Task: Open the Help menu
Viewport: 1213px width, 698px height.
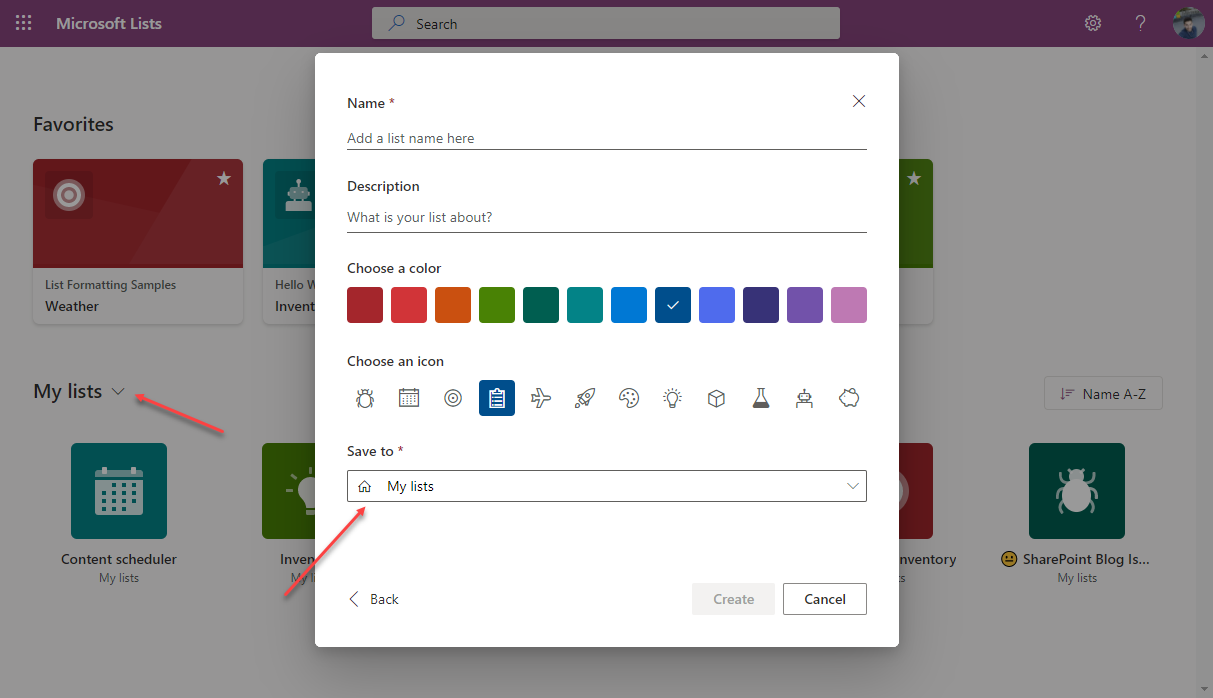Action: [x=1140, y=22]
